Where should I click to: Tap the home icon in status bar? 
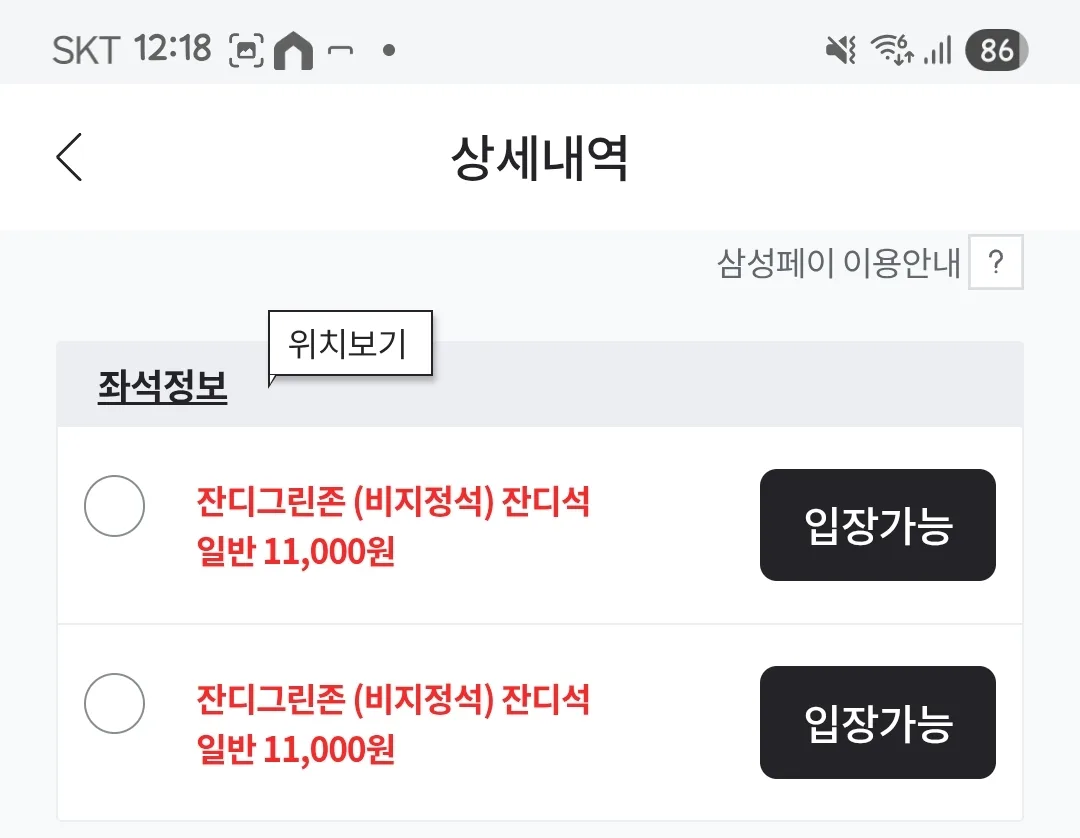(x=293, y=50)
